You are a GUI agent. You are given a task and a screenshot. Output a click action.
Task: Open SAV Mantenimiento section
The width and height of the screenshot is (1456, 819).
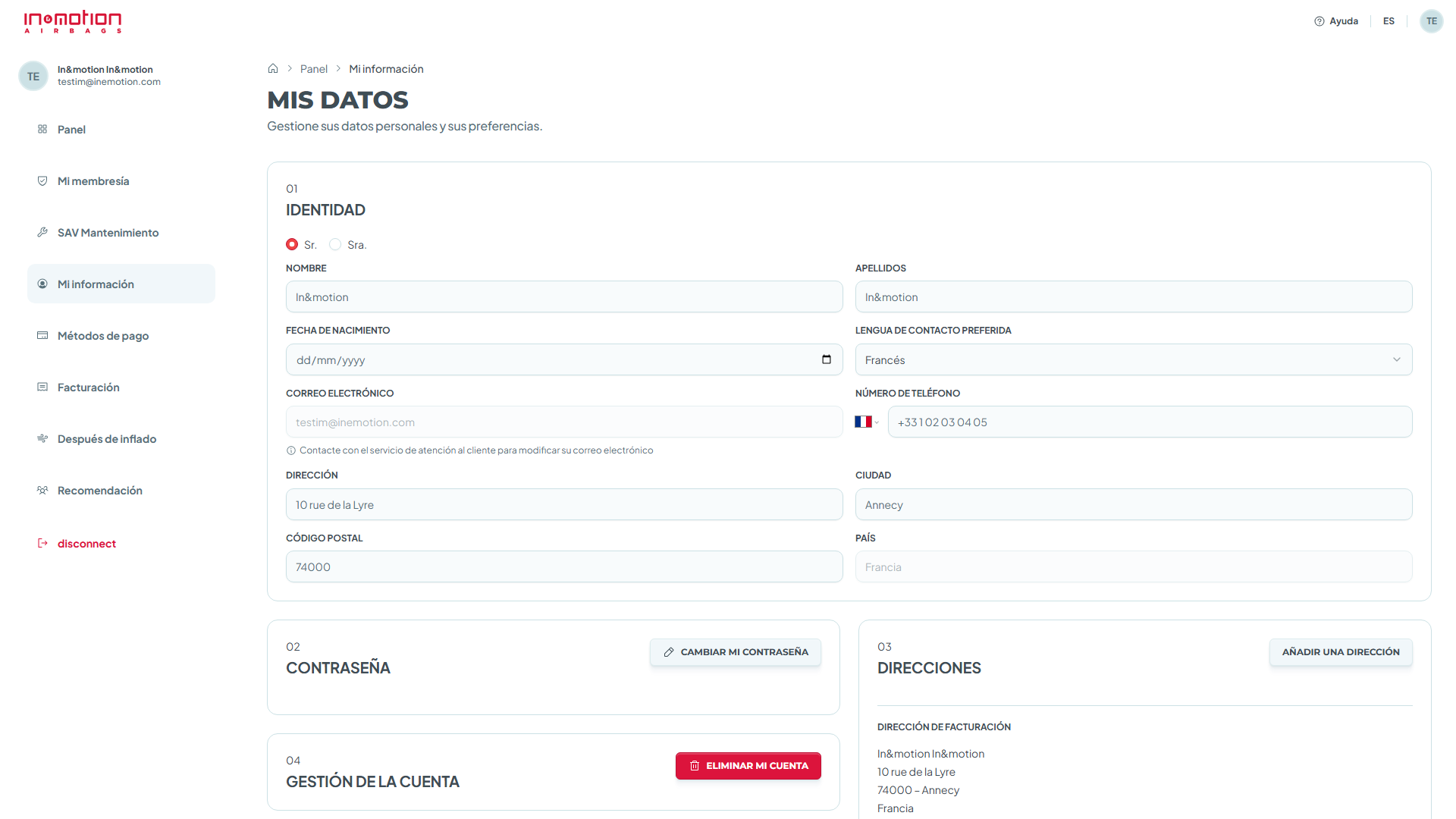121,232
